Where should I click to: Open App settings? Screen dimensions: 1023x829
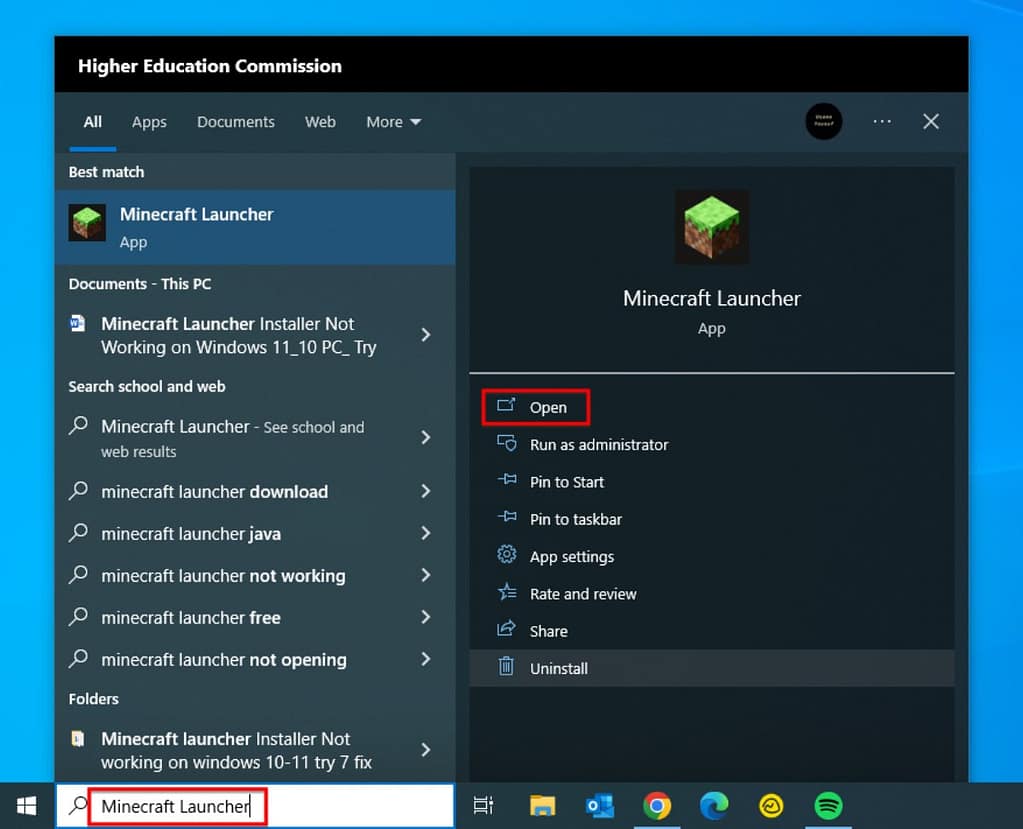(572, 557)
